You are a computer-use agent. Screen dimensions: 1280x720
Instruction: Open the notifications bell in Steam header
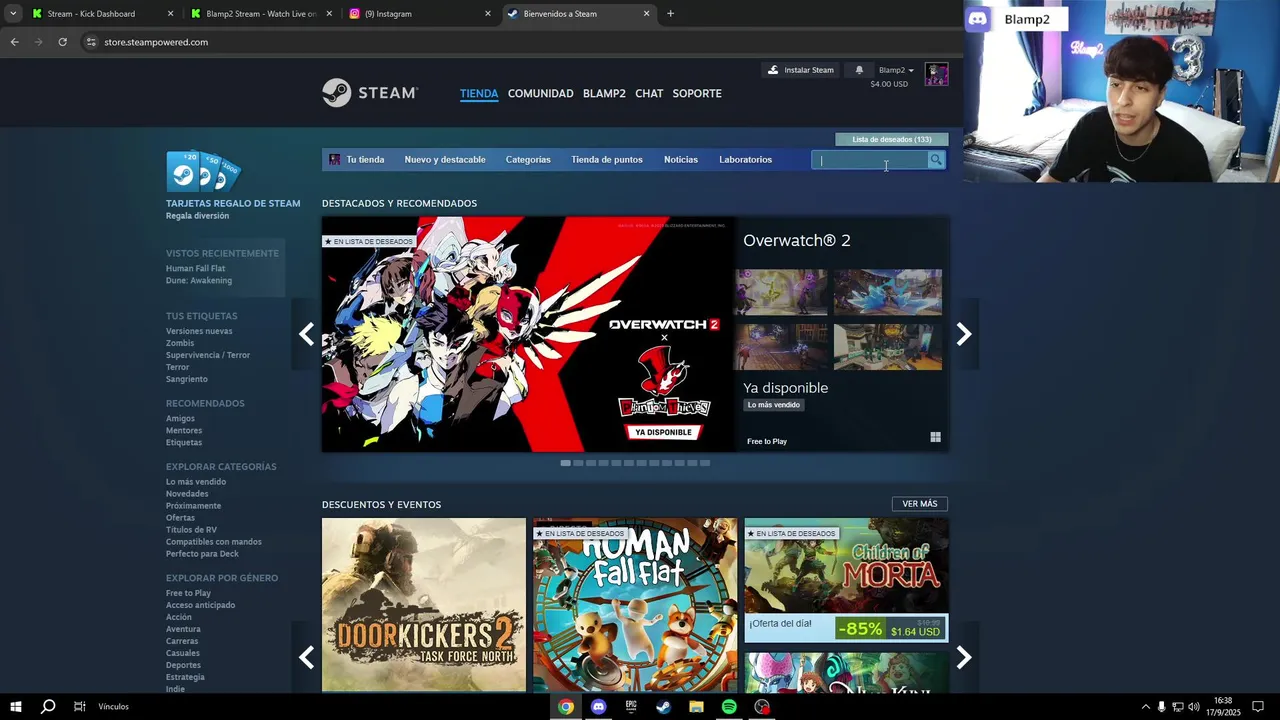pos(859,70)
